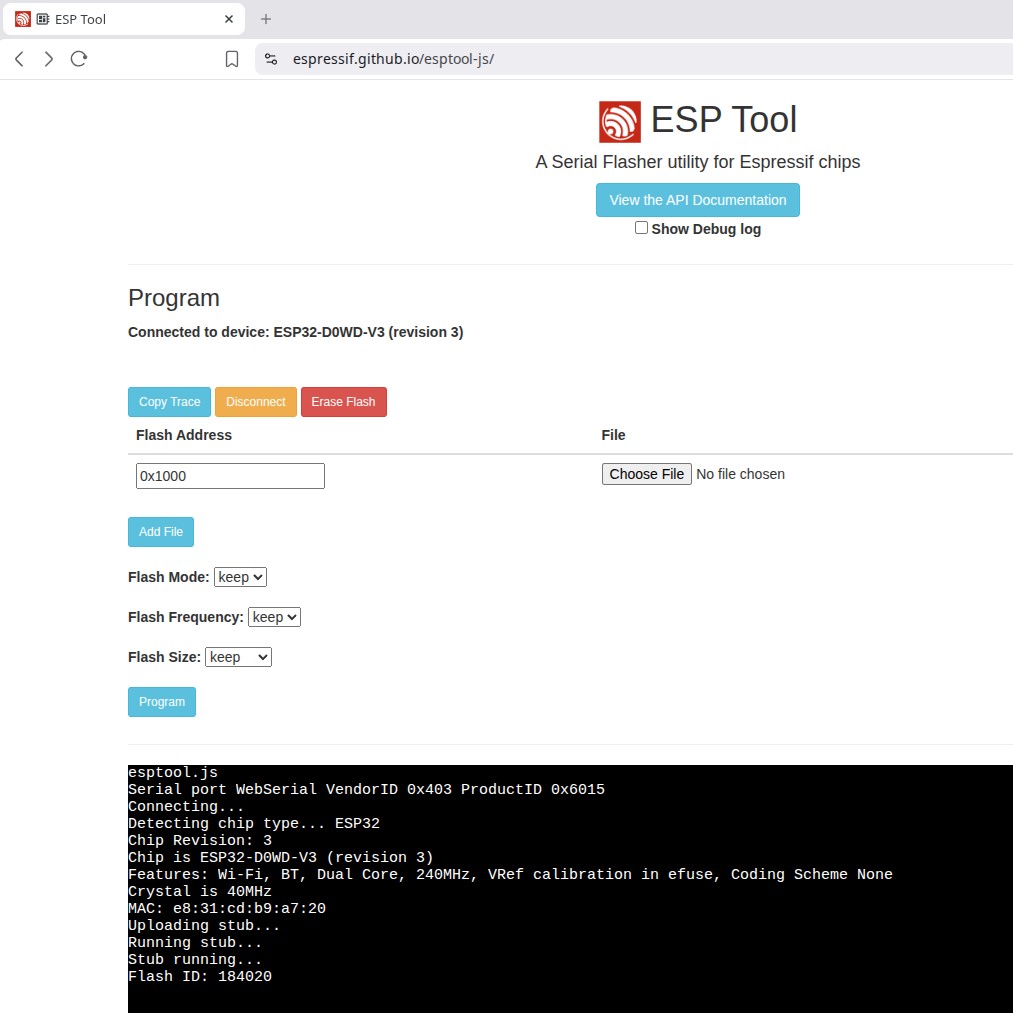Image resolution: width=1013 pixels, height=1013 pixels.
Task: Reload the page with the refresh icon
Action: 78,59
